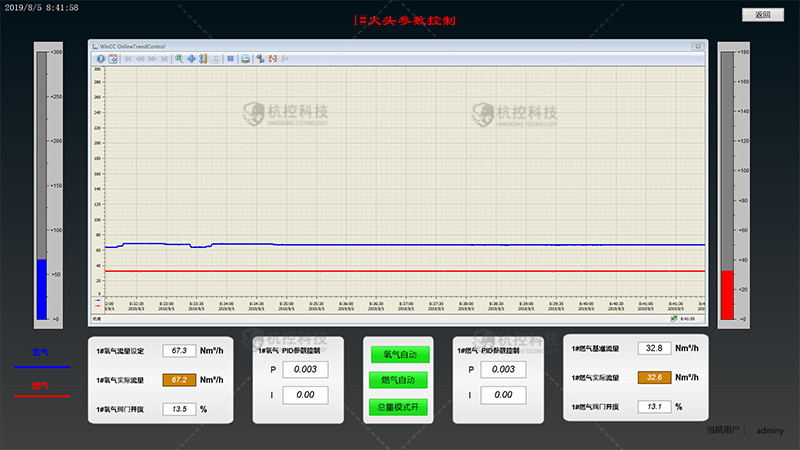
Task: Click the stop/start trend update icon
Action: [230, 59]
